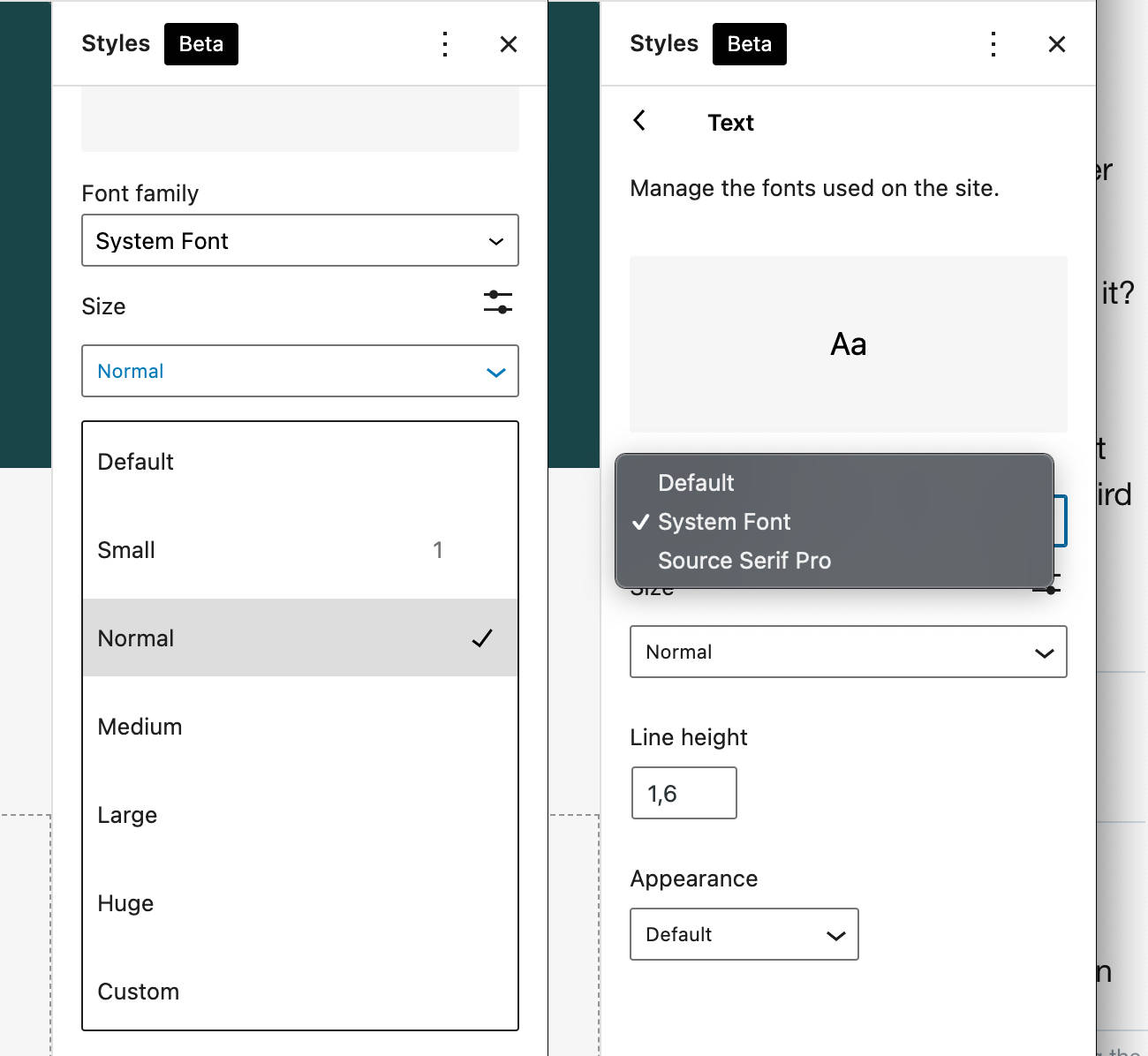1148x1056 pixels.
Task: Click the size settings slider icon
Action: pos(497,303)
